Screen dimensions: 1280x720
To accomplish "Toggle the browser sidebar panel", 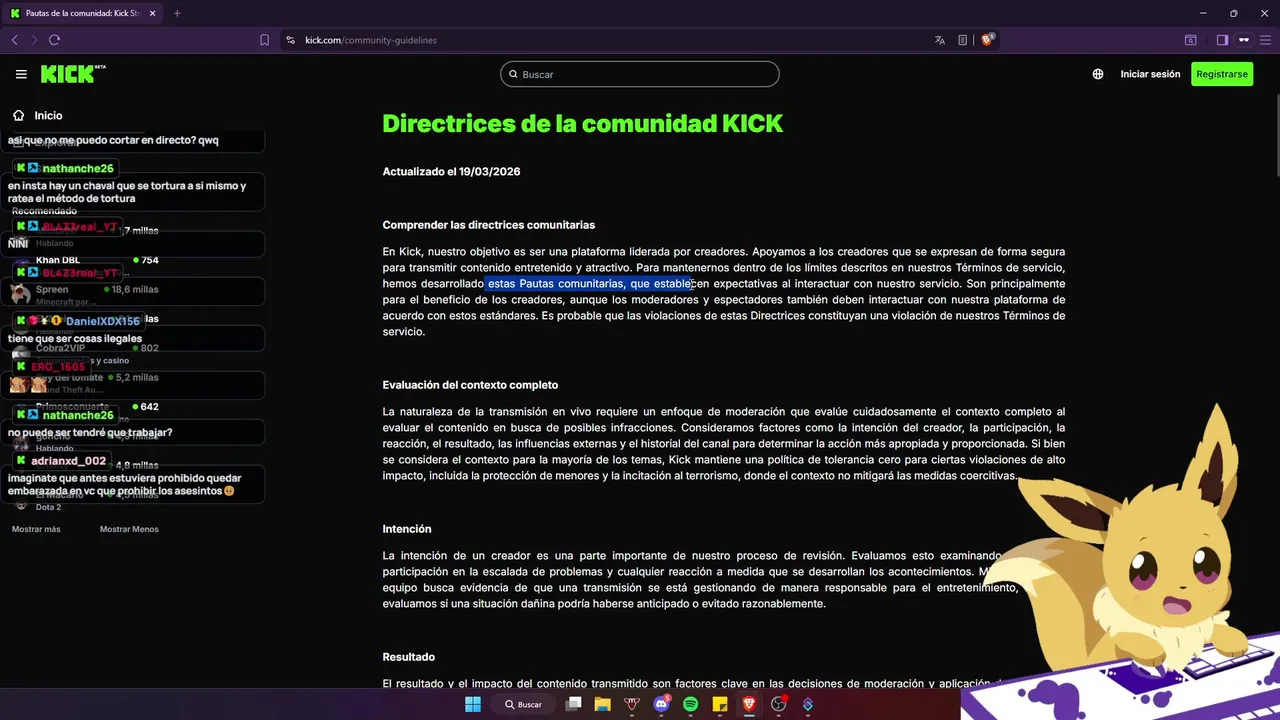I will 1222,40.
